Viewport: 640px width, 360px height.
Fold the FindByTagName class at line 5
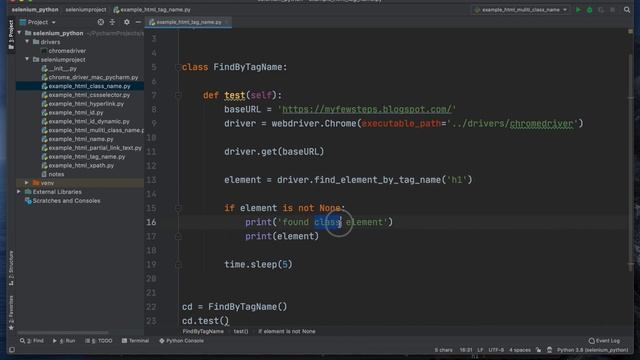tap(178, 67)
